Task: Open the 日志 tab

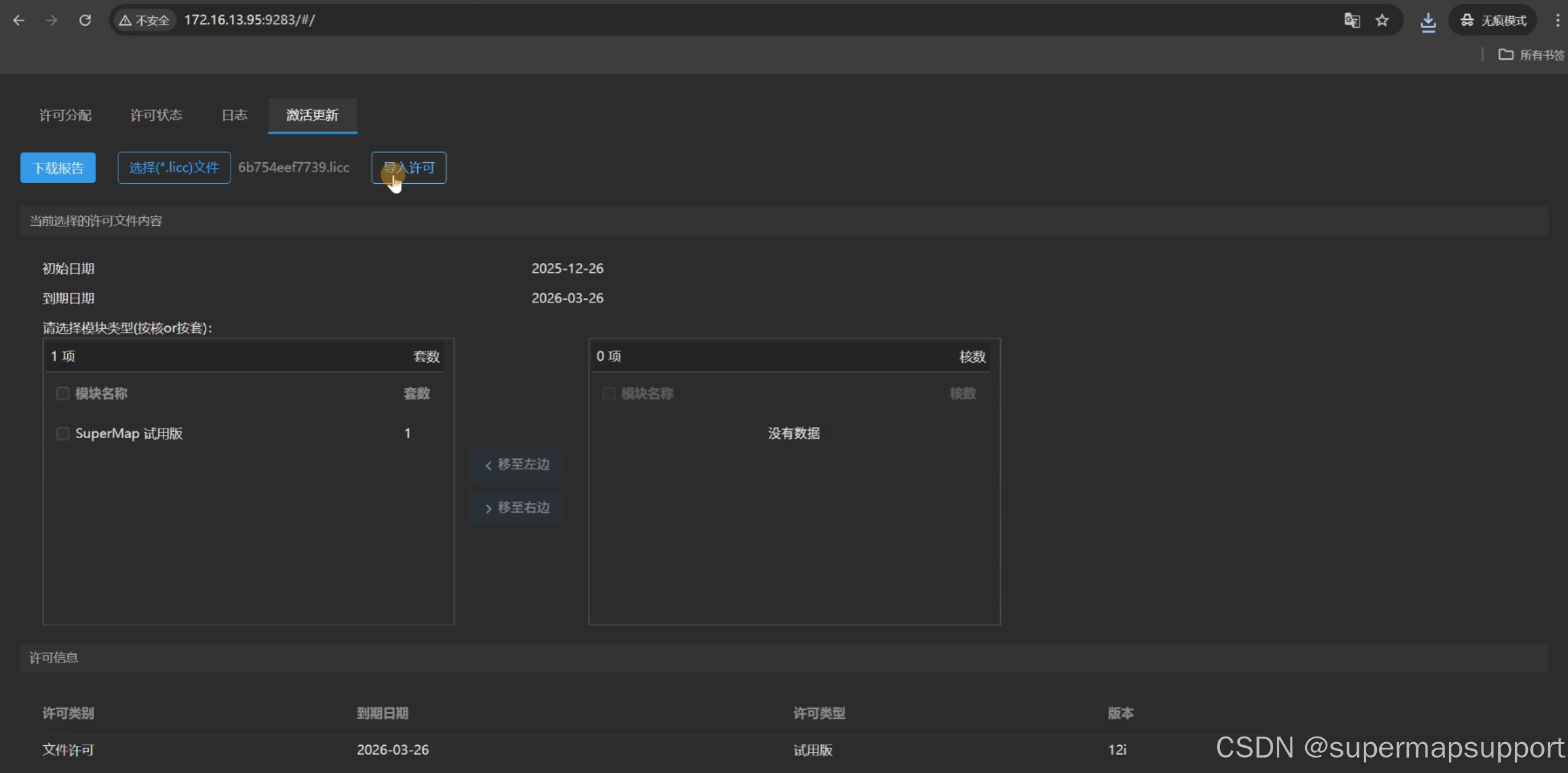Action: (x=234, y=115)
